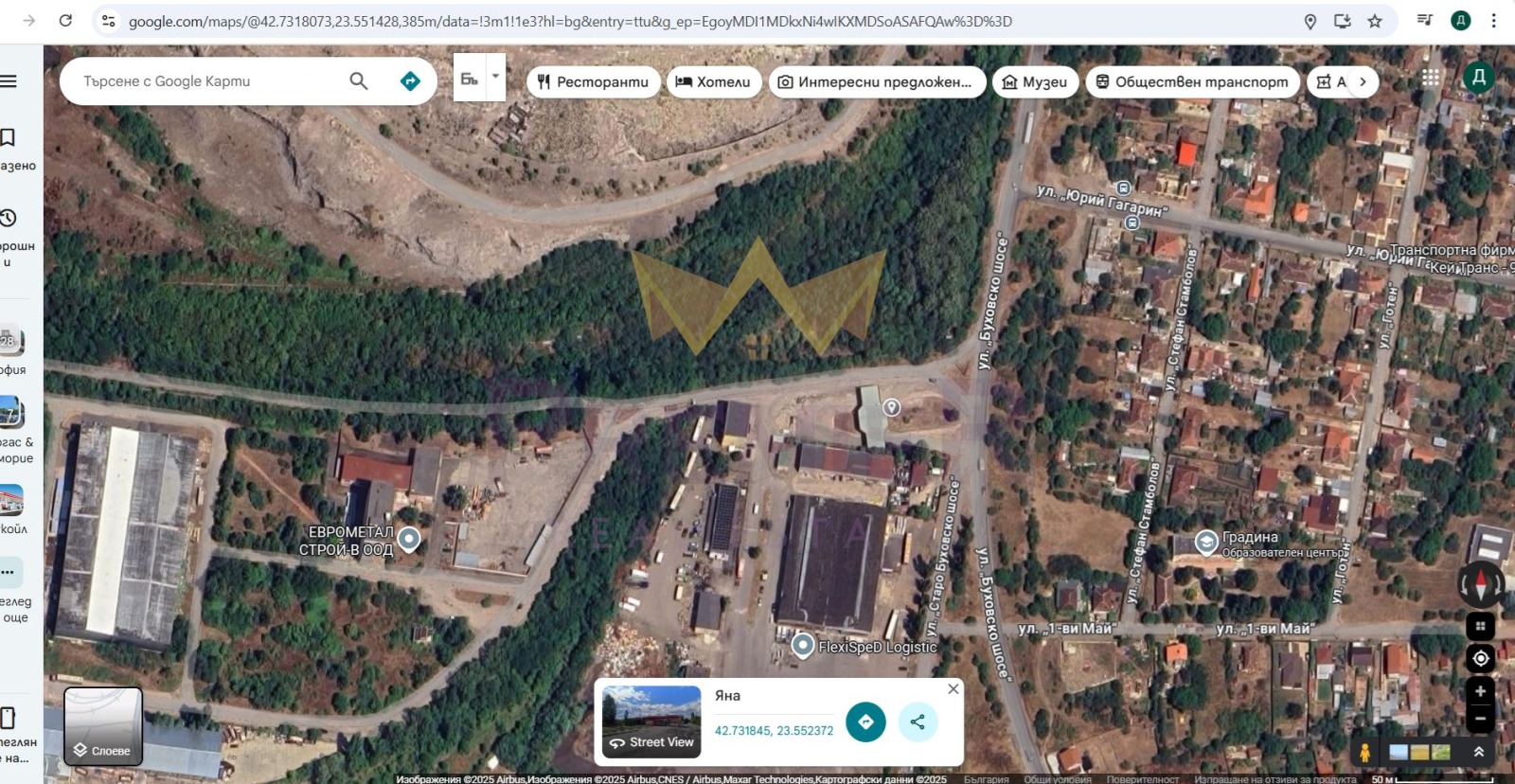Open the Google apps grid
This screenshot has width=1515, height=784.
[1430, 78]
